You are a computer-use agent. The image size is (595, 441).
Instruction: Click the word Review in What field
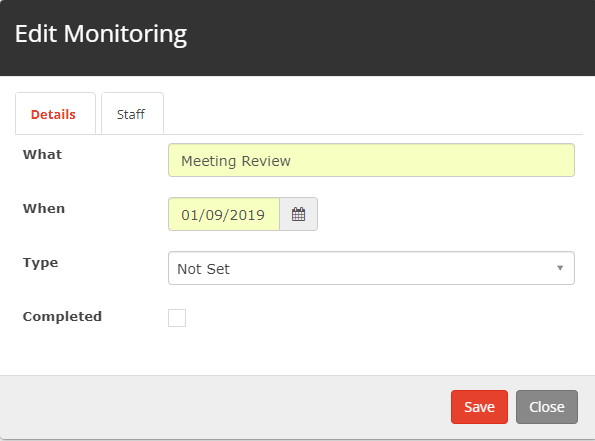266,161
